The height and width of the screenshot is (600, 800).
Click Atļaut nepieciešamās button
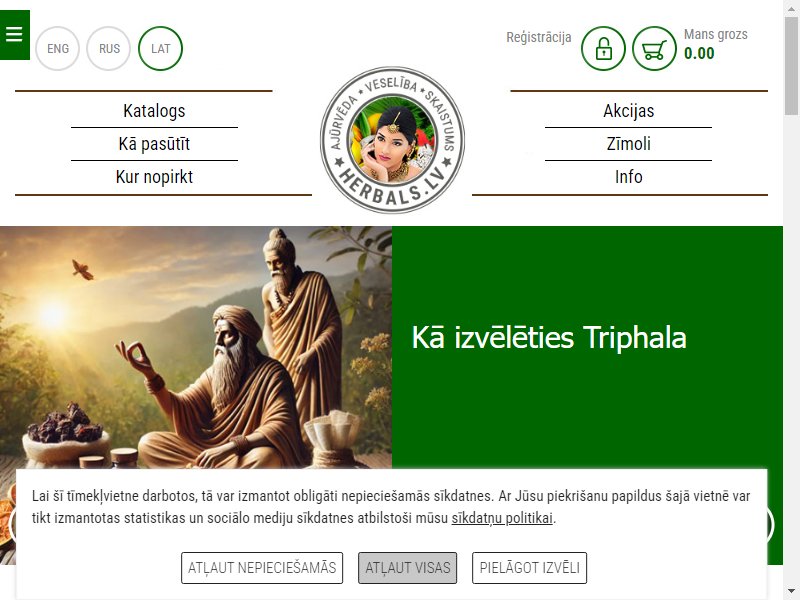pyautogui.click(x=262, y=567)
